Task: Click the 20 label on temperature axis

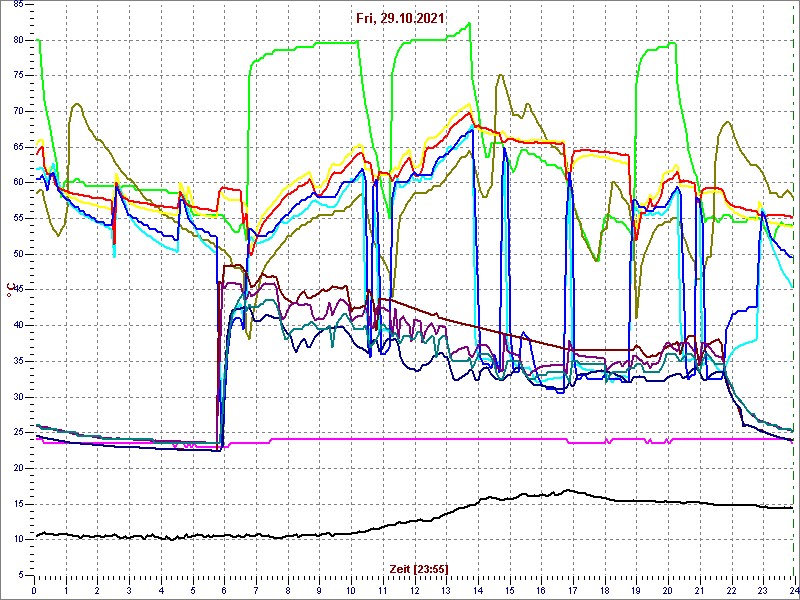Action: point(17,468)
